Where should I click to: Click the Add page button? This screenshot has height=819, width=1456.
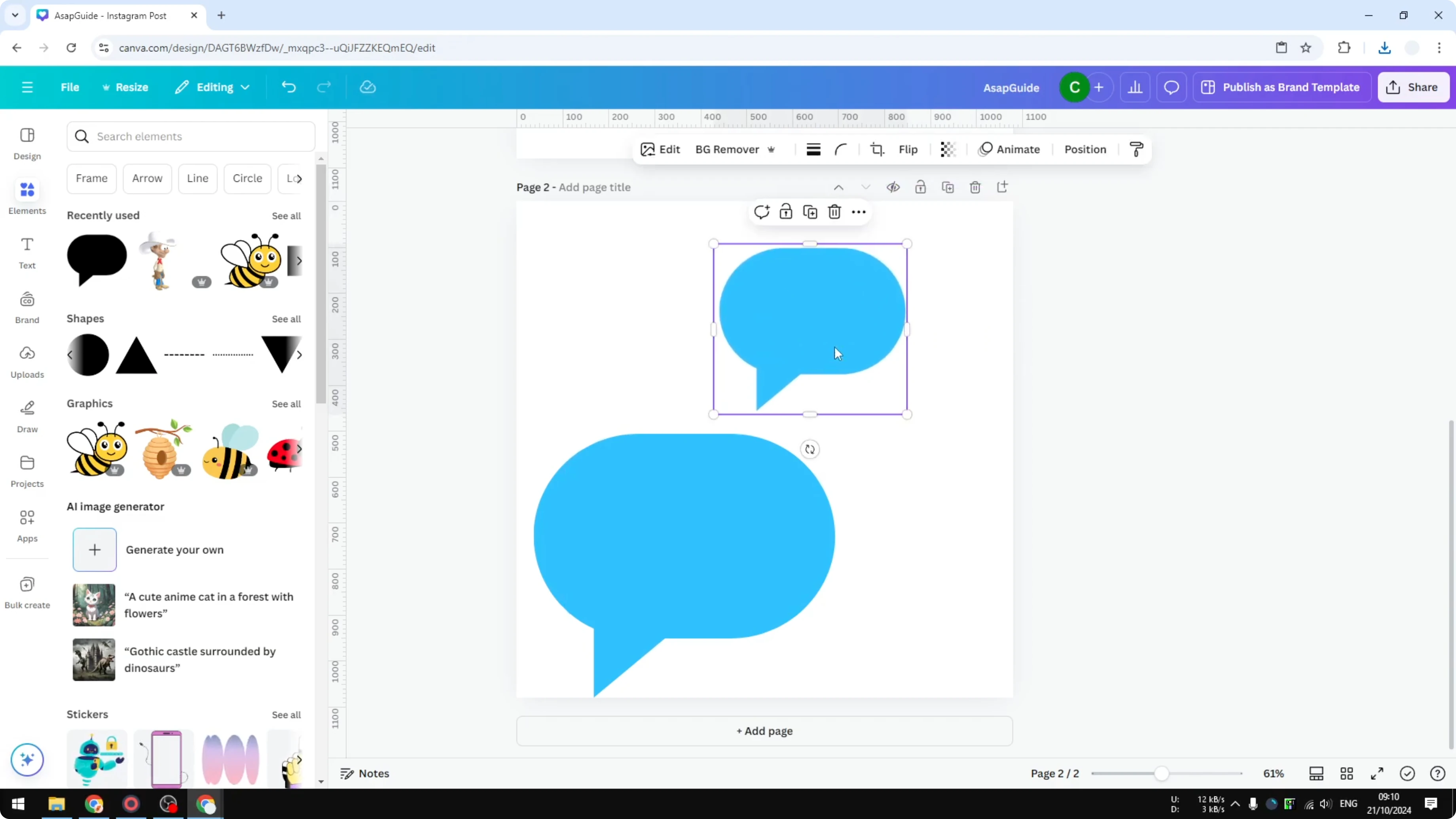(764, 730)
